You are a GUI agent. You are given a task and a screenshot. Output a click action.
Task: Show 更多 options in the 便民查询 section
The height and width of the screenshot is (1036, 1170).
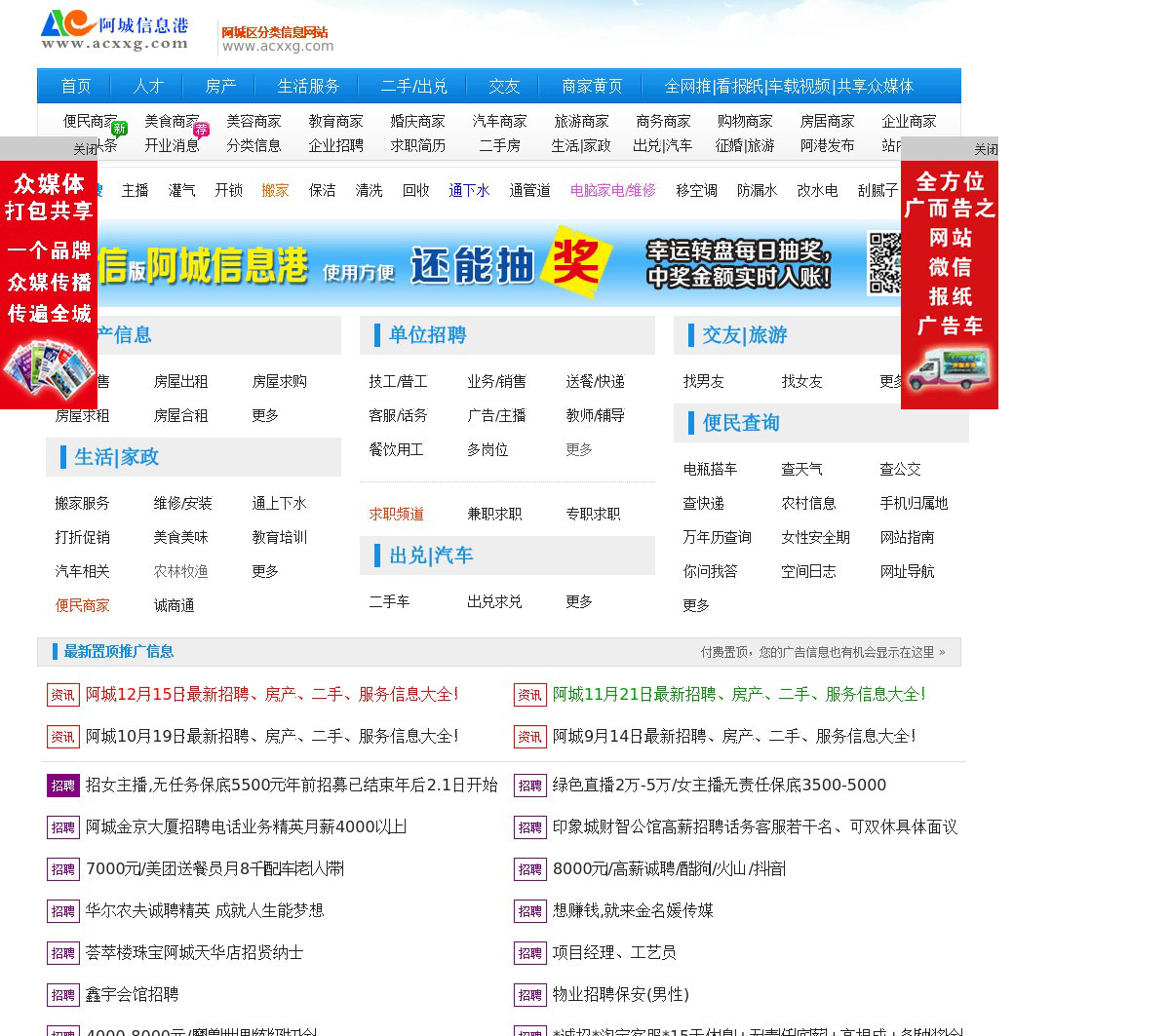point(696,605)
